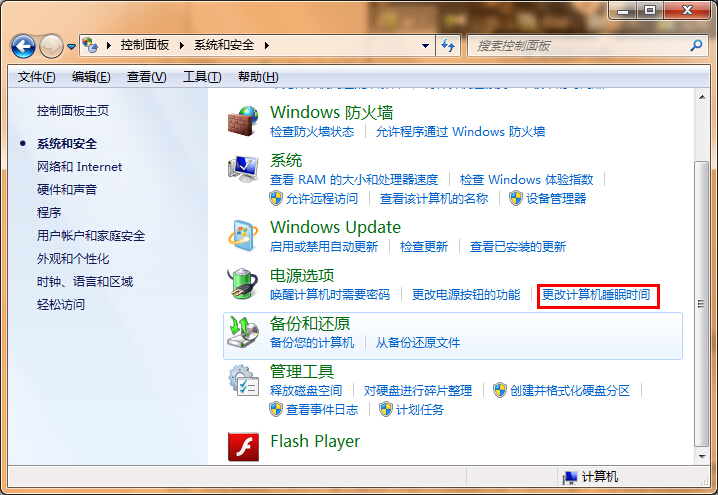Open the 工具(T) menu

(201, 77)
